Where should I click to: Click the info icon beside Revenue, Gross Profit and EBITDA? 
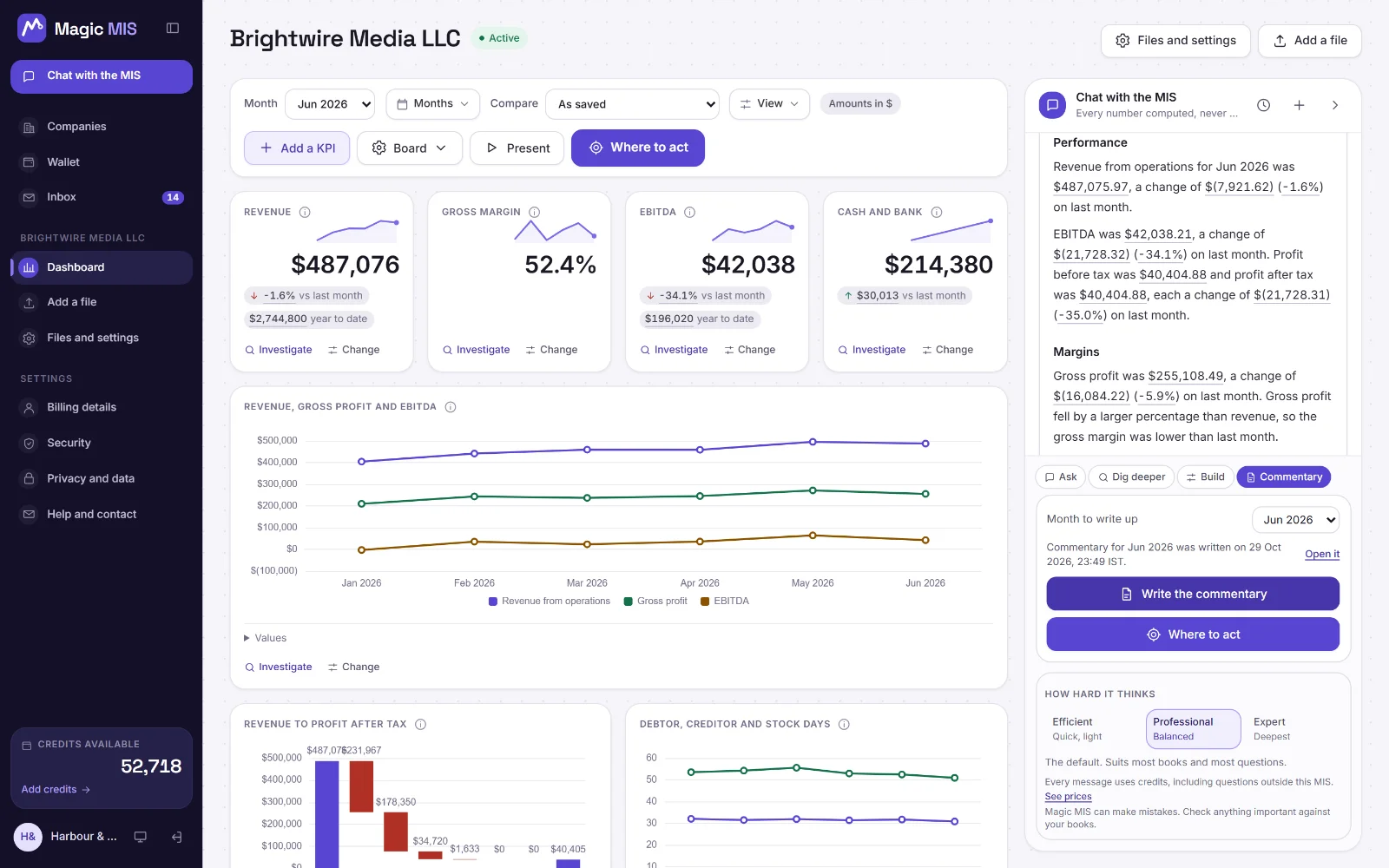[451, 407]
